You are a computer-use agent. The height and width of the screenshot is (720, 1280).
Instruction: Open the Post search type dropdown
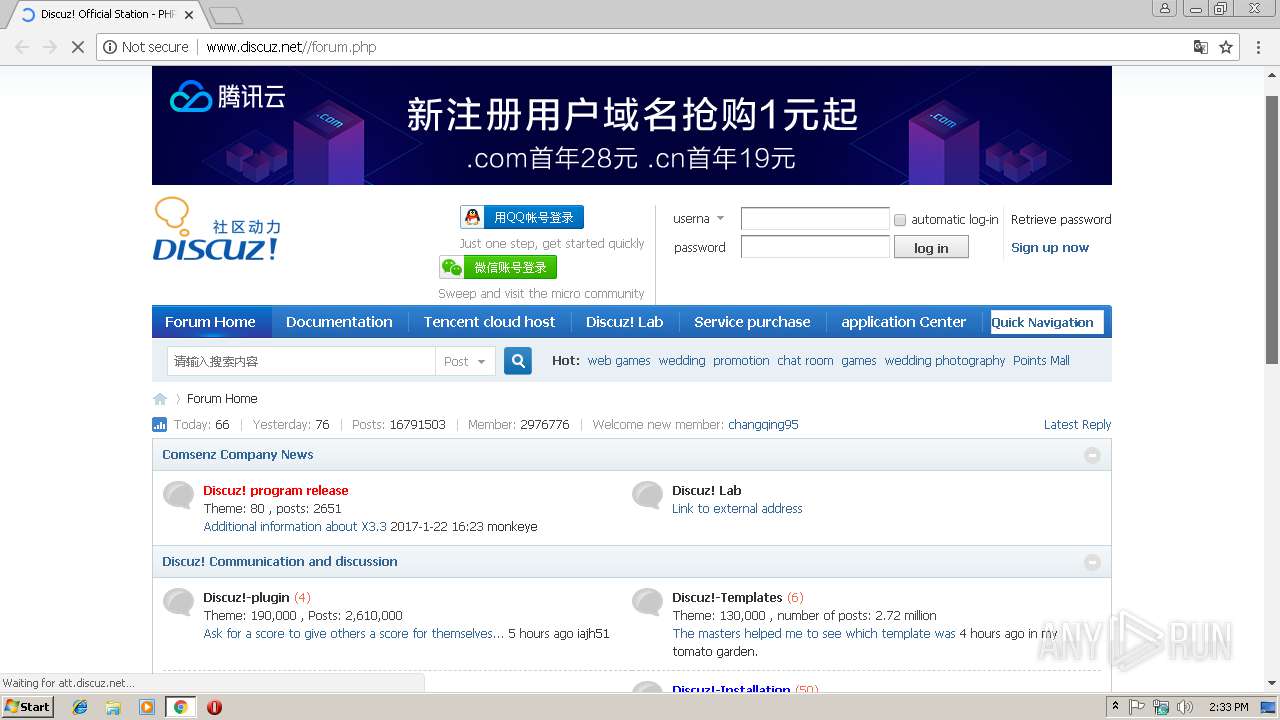465,361
